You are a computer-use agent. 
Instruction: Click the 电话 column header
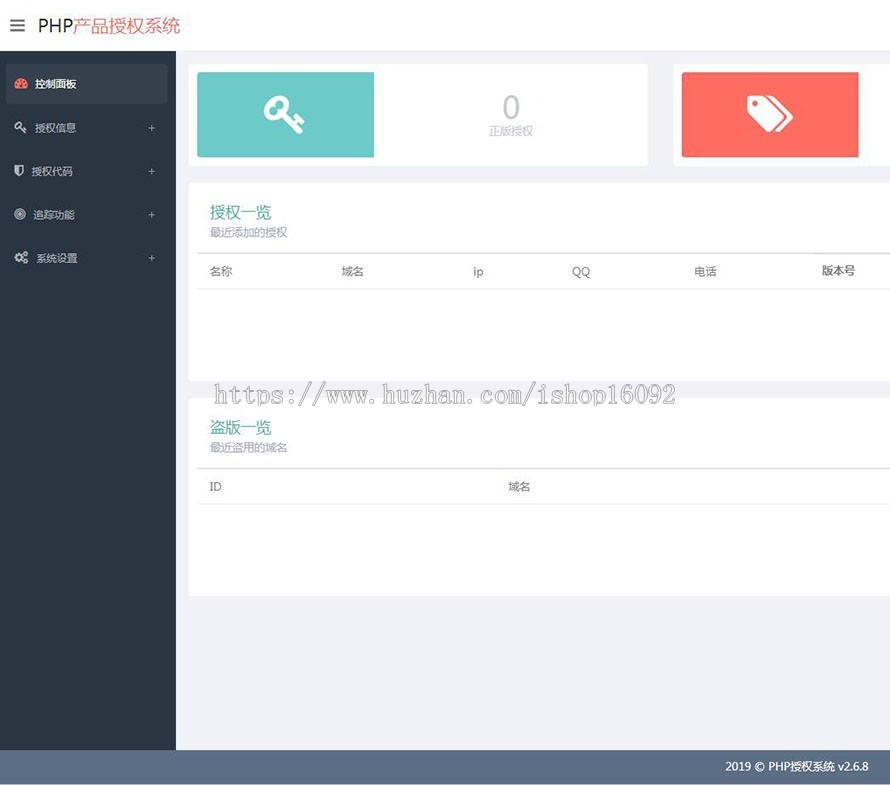tap(706, 271)
